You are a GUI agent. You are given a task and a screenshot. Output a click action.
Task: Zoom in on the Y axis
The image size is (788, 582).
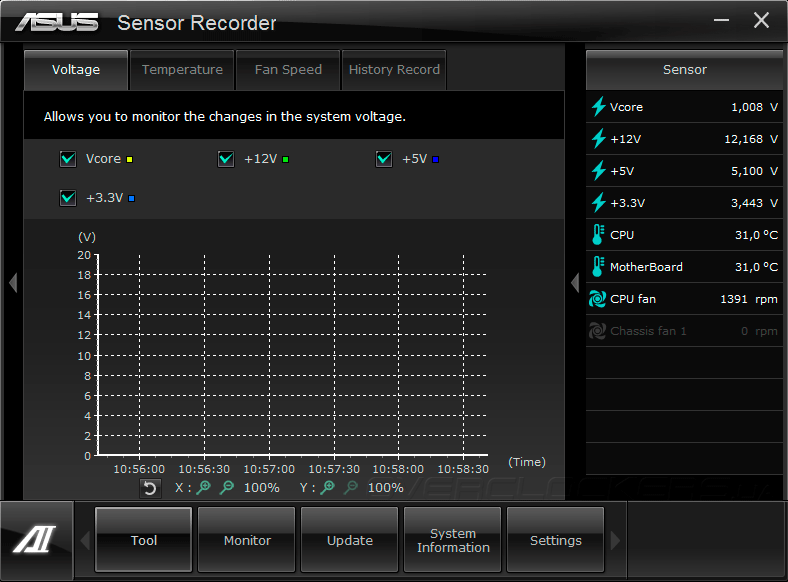click(328, 487)
